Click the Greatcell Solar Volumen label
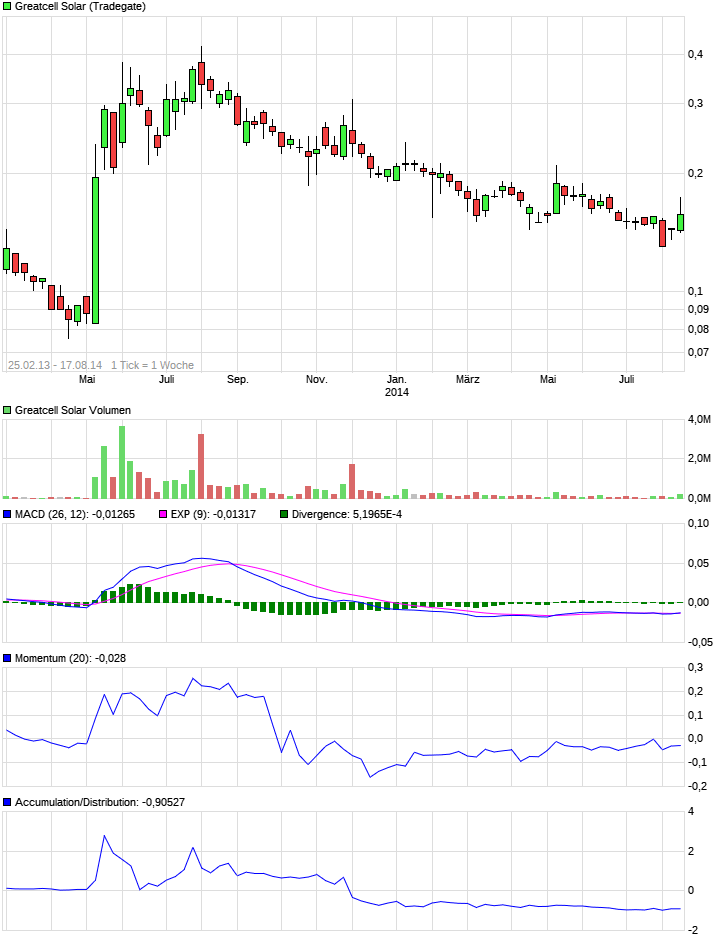This screenshot has height=940, width=726. (x=73, y=411)
